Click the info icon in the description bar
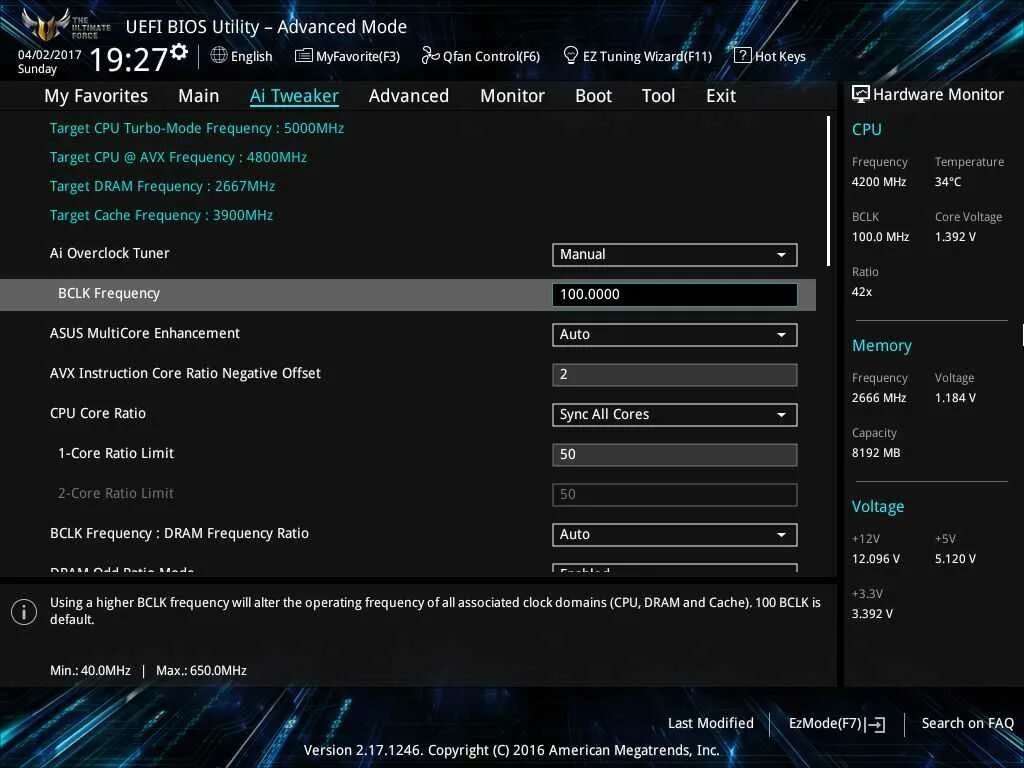 coord(23,611)
